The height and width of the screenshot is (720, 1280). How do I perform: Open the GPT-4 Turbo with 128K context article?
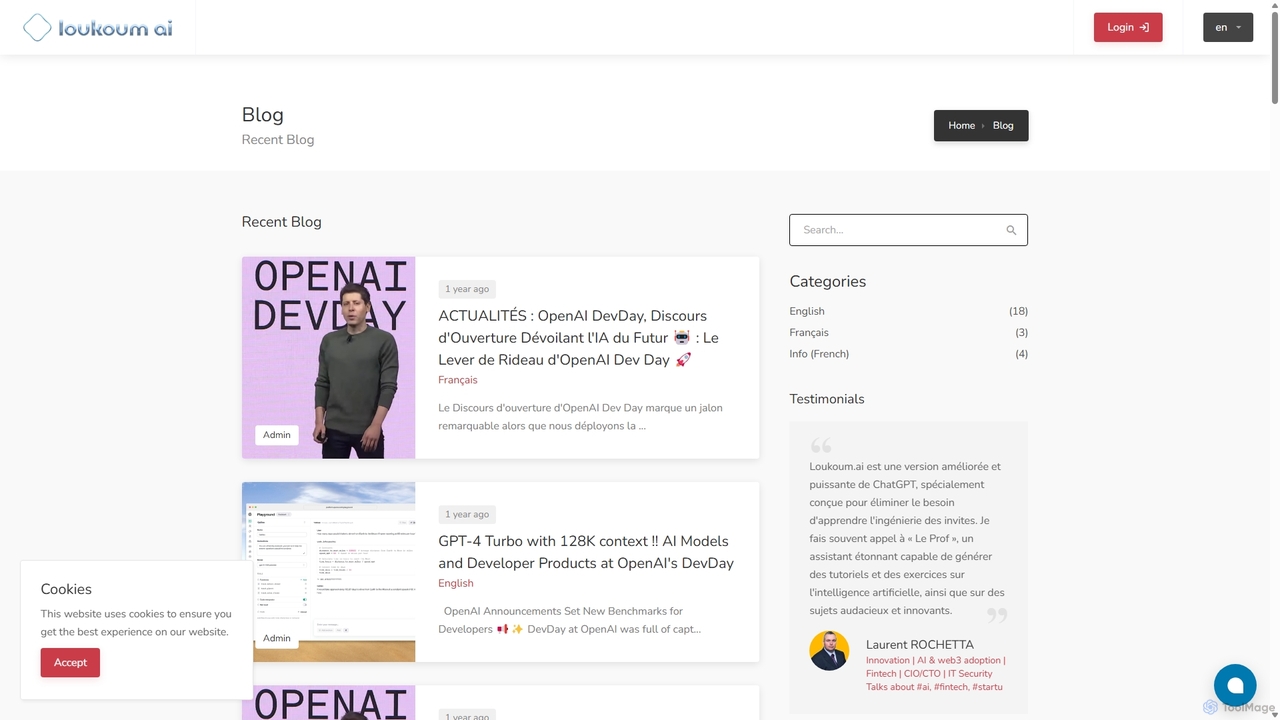click(x=586, y=552)
